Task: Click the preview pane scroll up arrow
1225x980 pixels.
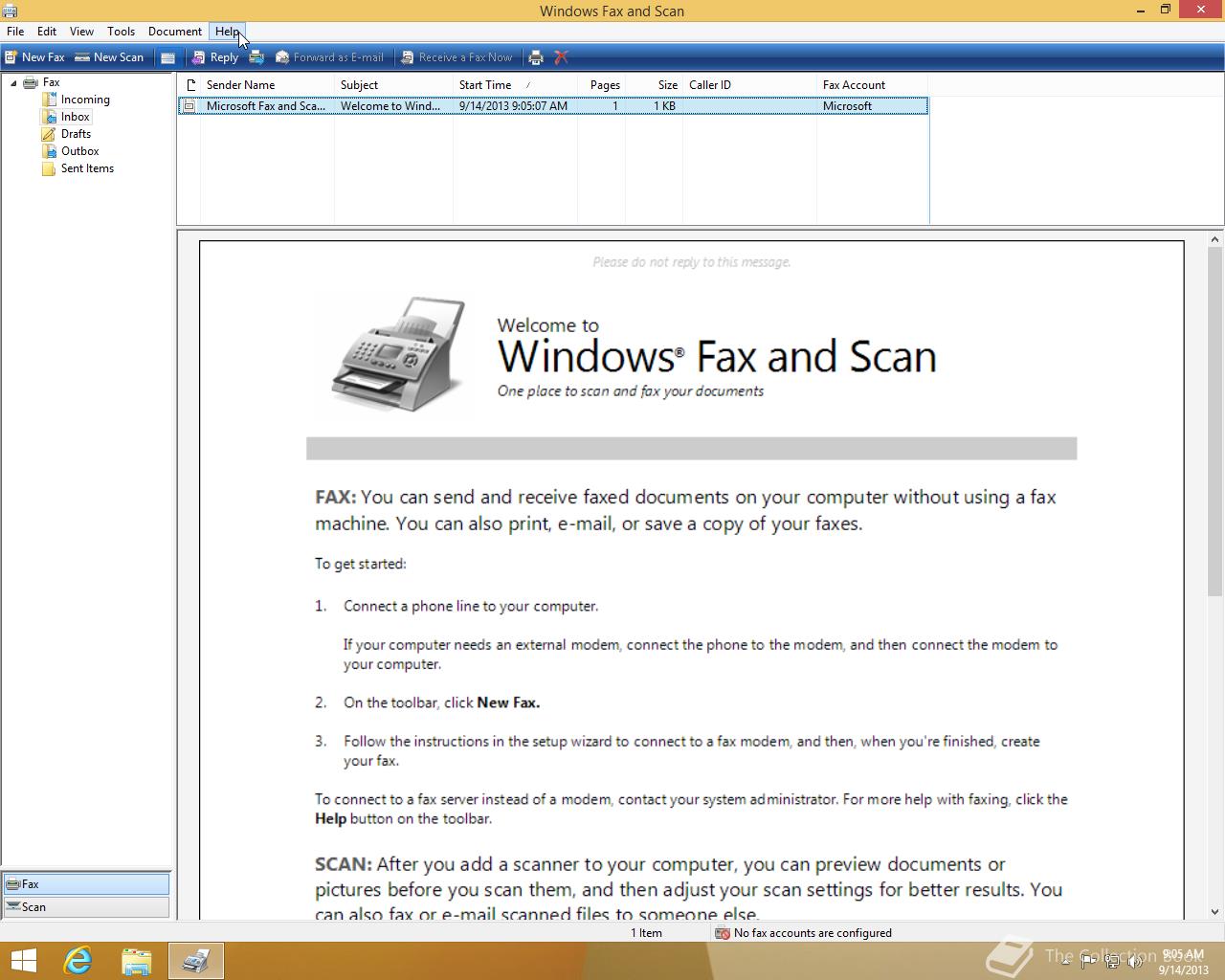Action: pos(1215,240)
